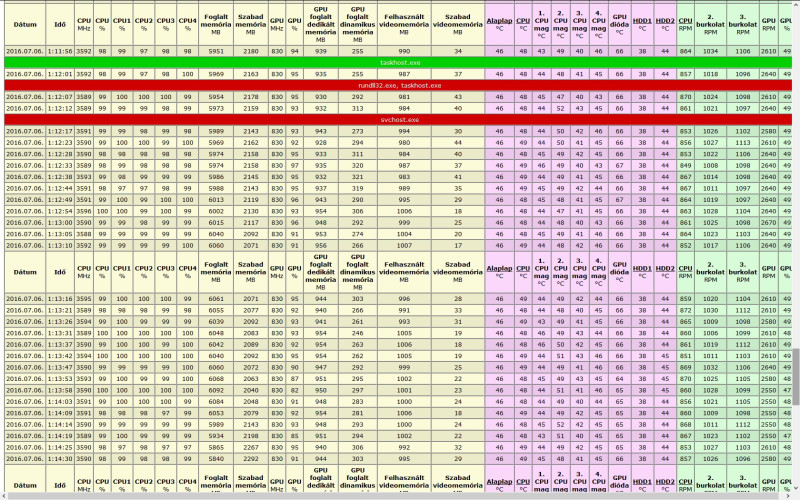Select free video memory value 17
The image size is (800, 500).
click(458, 245)
